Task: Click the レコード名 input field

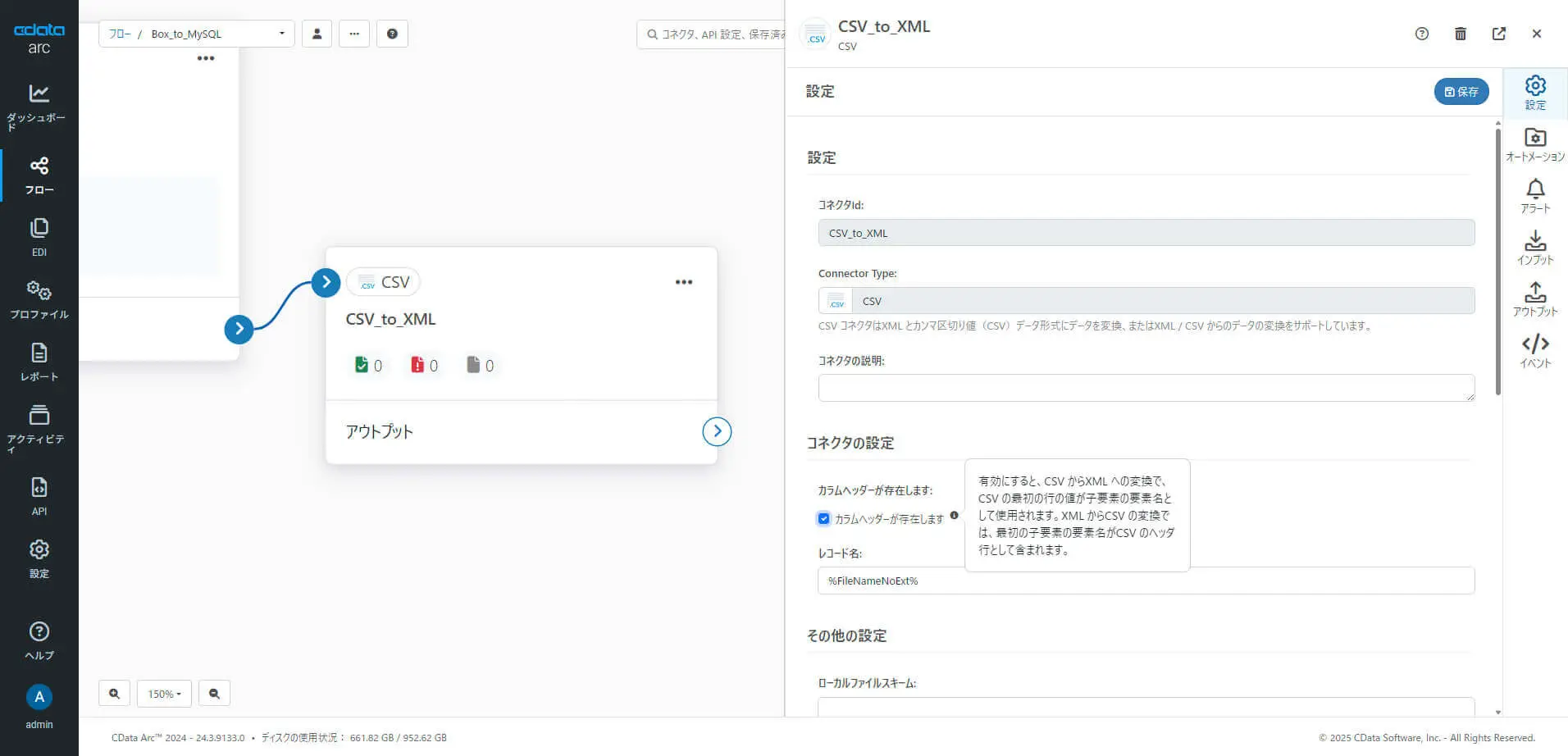Action: [x=1146, y=581]
